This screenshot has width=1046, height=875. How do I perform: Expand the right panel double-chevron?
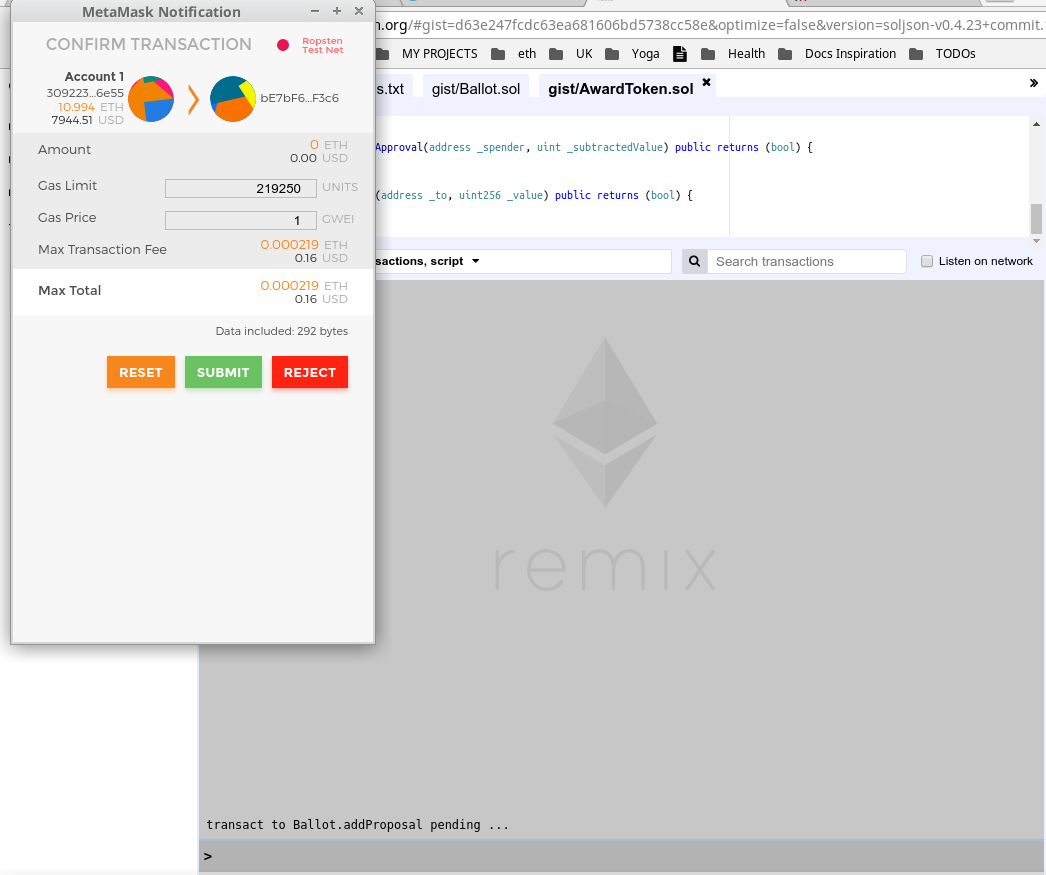1033,83
